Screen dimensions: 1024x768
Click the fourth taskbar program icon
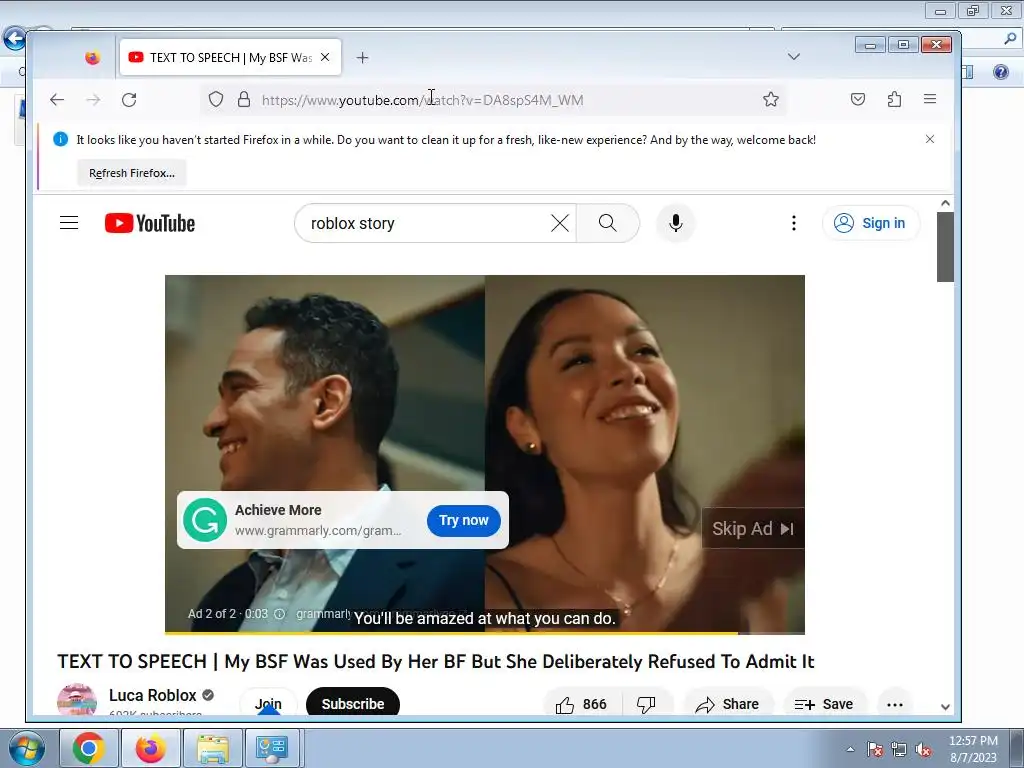point(272,748)
